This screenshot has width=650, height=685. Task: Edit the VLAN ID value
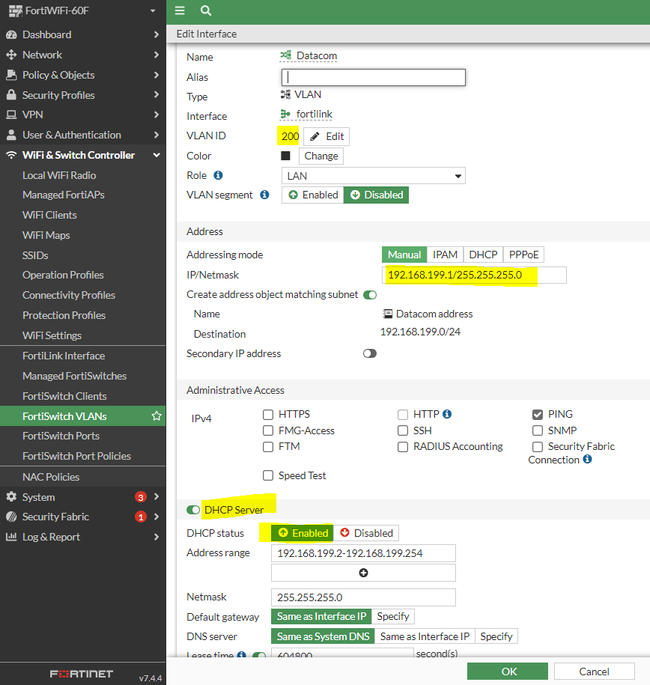coord(326,136)
